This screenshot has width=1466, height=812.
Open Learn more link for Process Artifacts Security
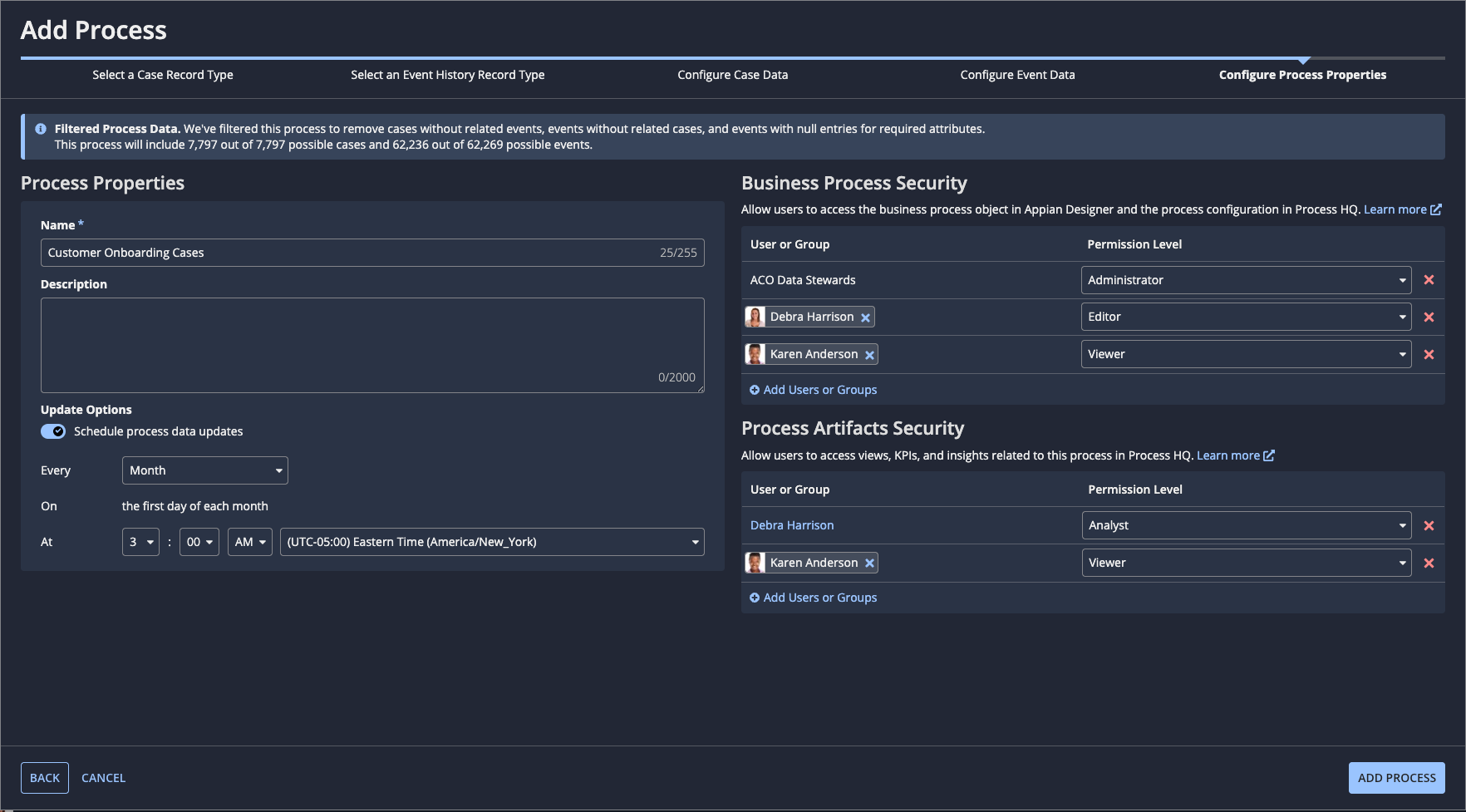1236,455
